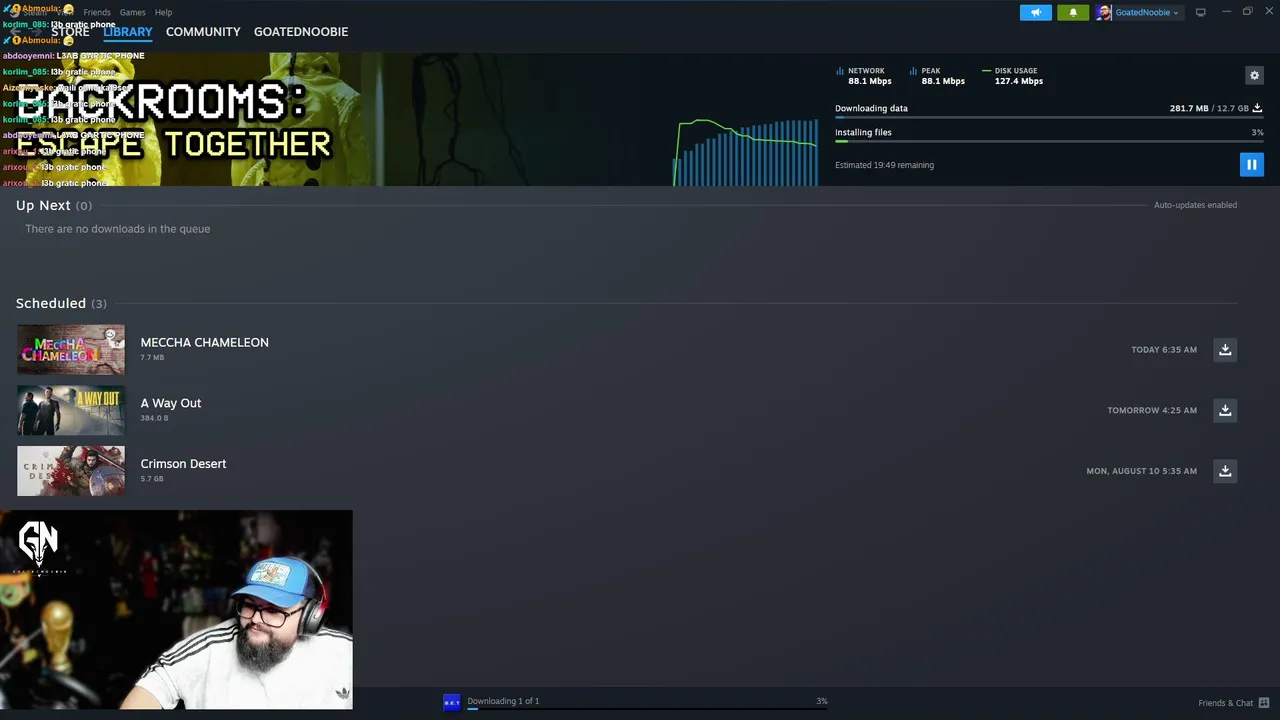This screenshot has width=1280, height=720.
Task: Click 'There are no downloads in the queue'
Action: (118, 229)
